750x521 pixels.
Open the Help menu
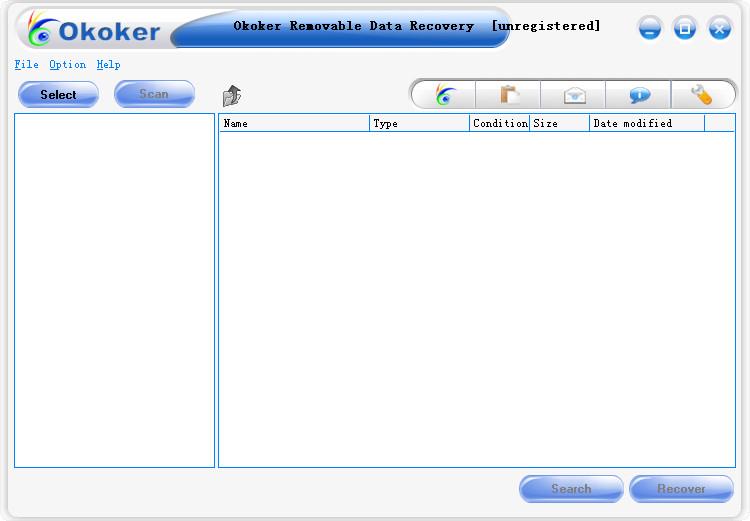[x=108, y=65]
